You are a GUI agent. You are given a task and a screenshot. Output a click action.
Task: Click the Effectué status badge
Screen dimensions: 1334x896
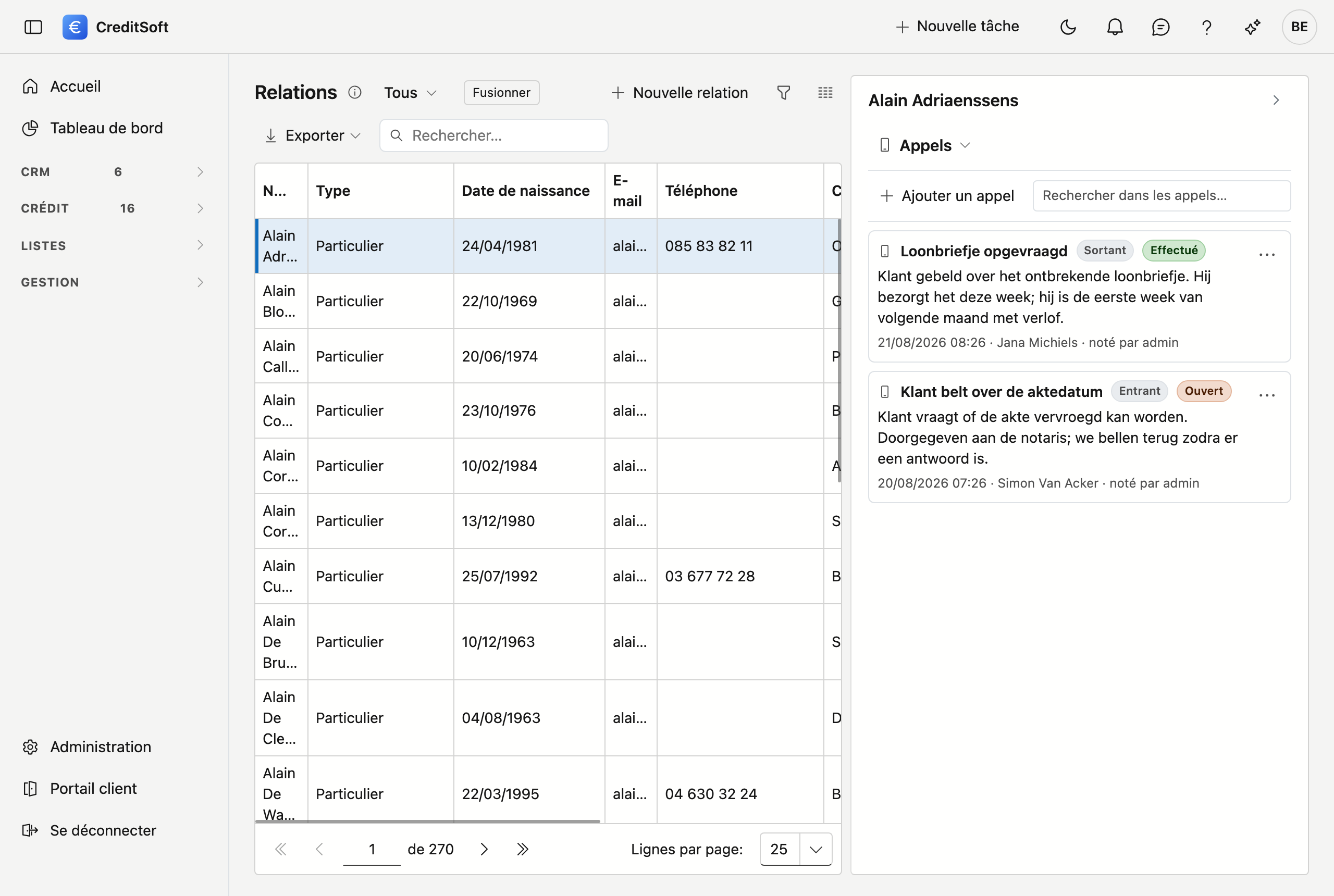click(1174, 250)
